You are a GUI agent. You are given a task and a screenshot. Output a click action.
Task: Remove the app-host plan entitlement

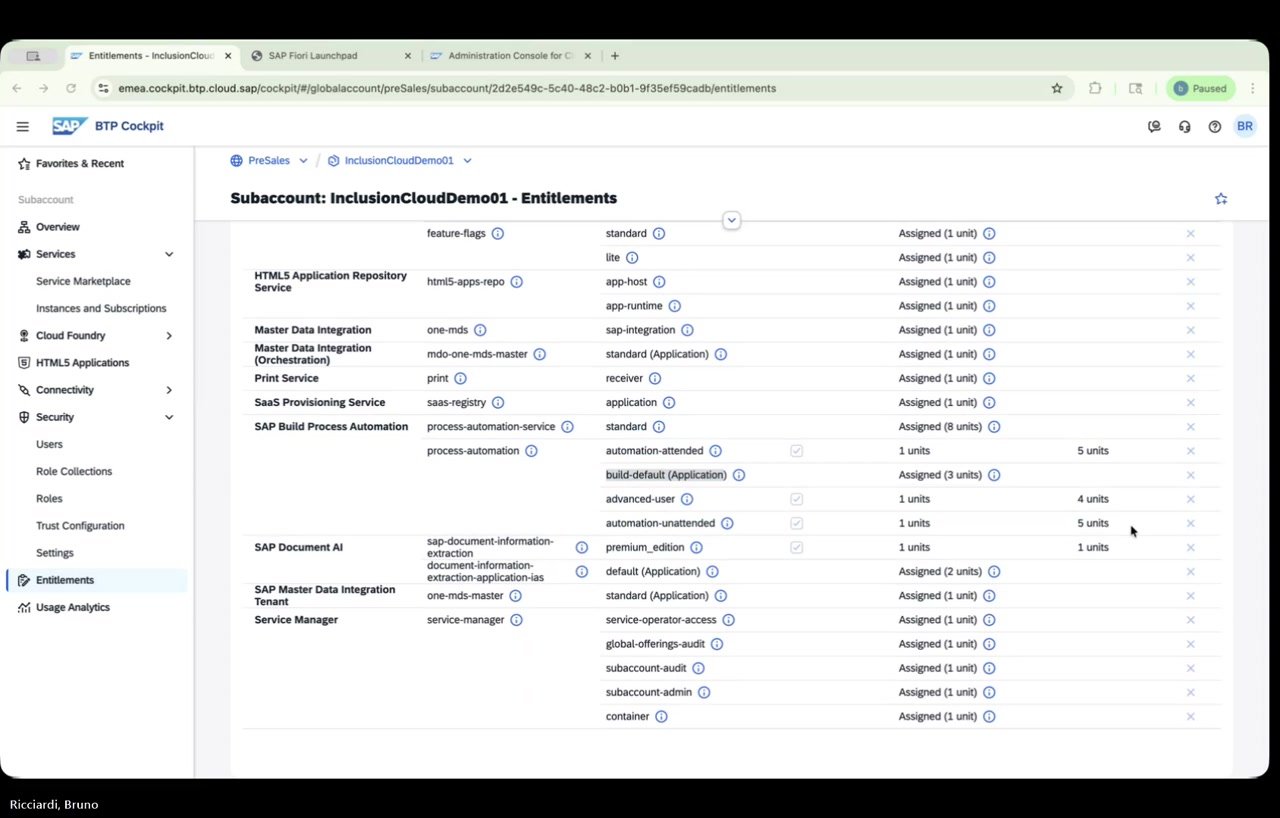click(1190, 282)
